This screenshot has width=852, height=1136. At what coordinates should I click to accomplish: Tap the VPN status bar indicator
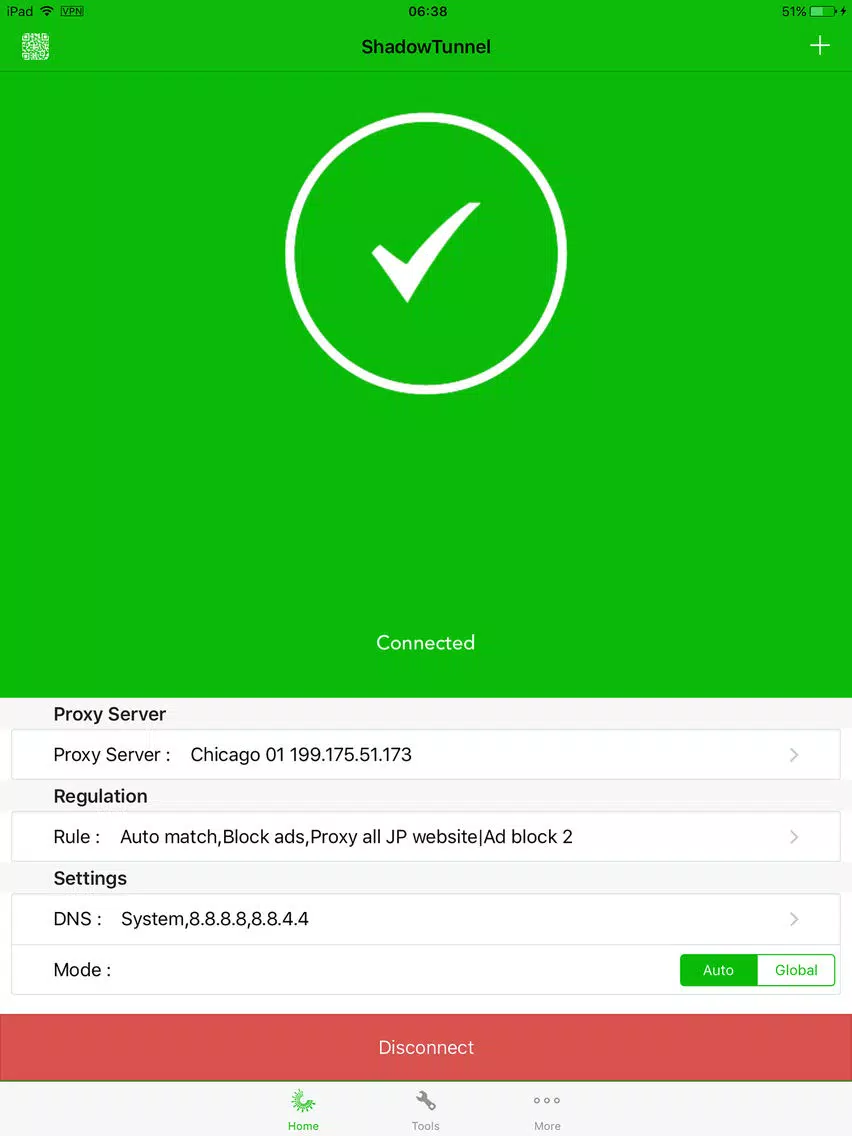pos(72,11)
